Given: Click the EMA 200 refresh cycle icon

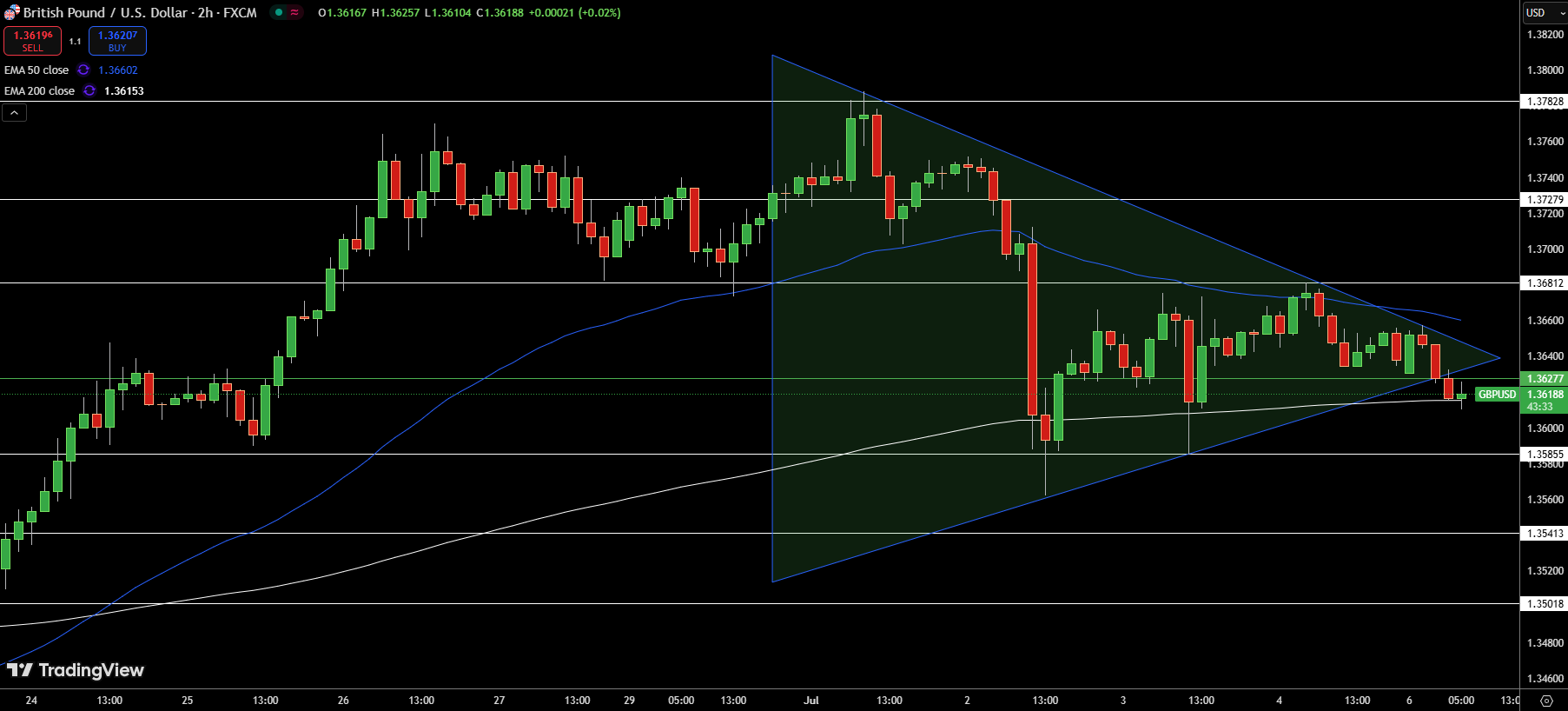Looking at the screenshot, I should (89, 90).
